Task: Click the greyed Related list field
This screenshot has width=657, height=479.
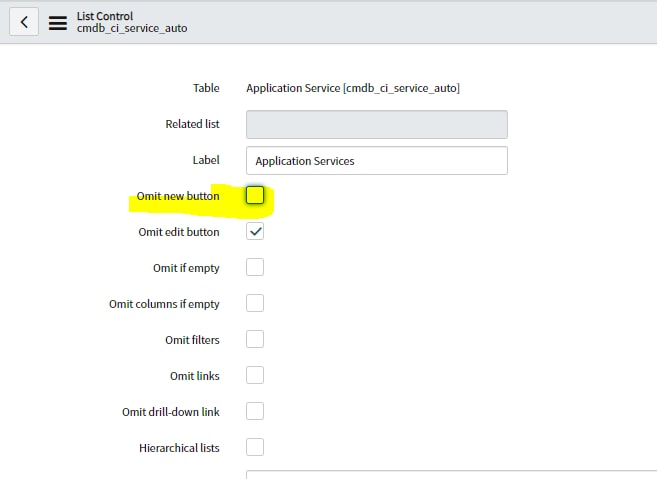Action: pyautogui.click(x=377, y=124)
